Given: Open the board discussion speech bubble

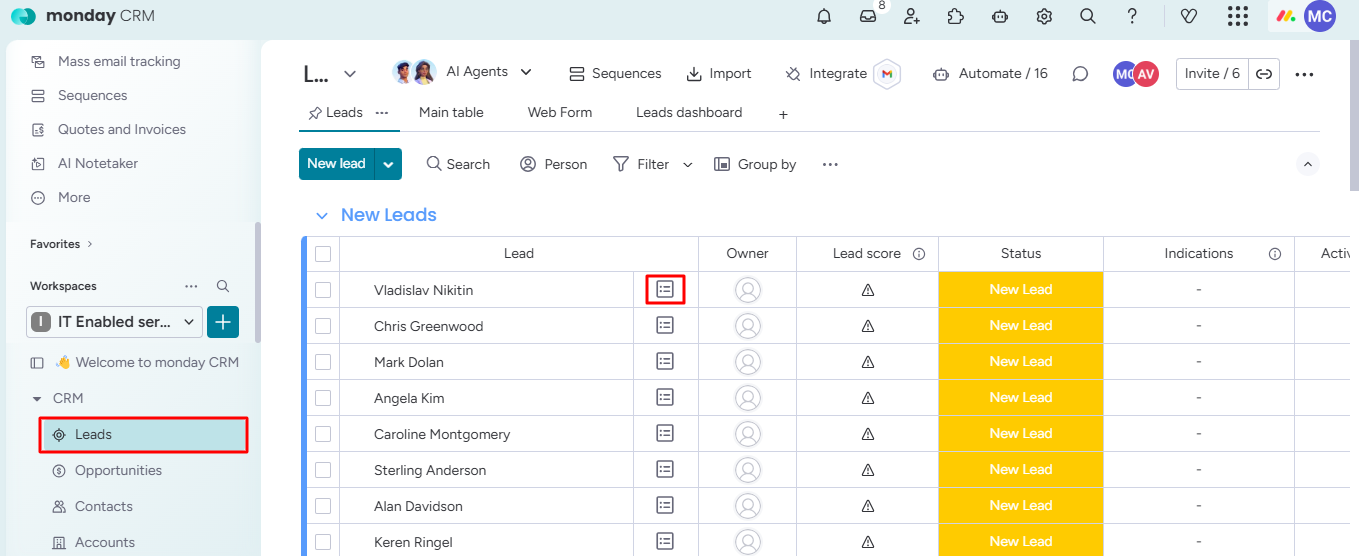Looking at the screenshot, I should click(x=1080, y=74).
